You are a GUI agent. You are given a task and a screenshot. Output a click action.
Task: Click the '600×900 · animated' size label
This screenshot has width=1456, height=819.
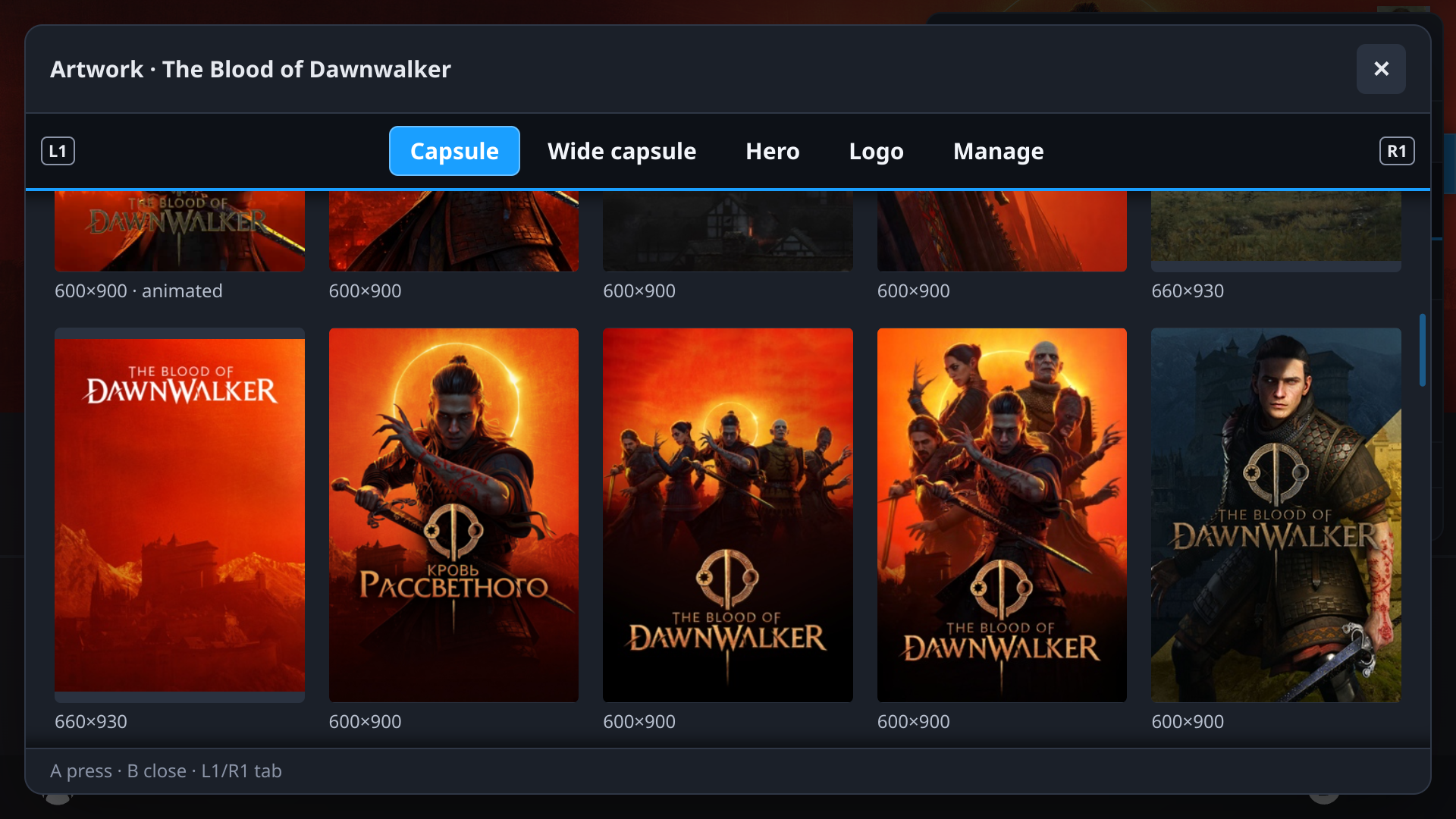tap(139, 291)
